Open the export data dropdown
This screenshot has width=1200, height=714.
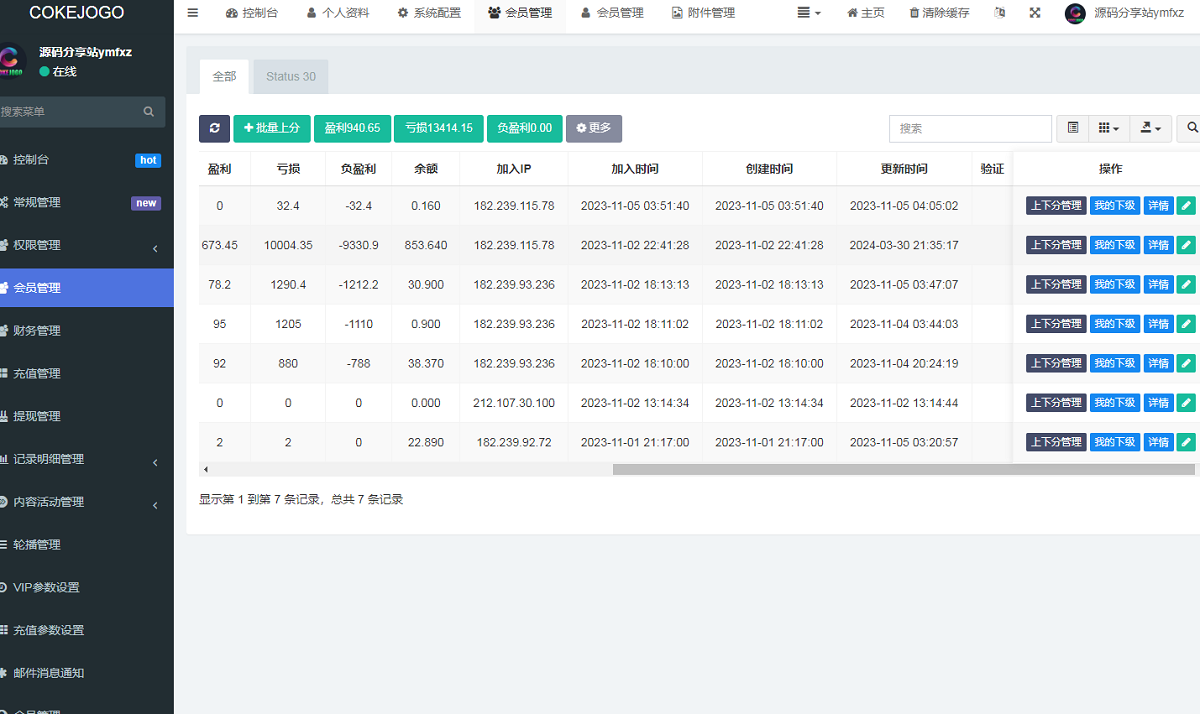point(1150,128)
